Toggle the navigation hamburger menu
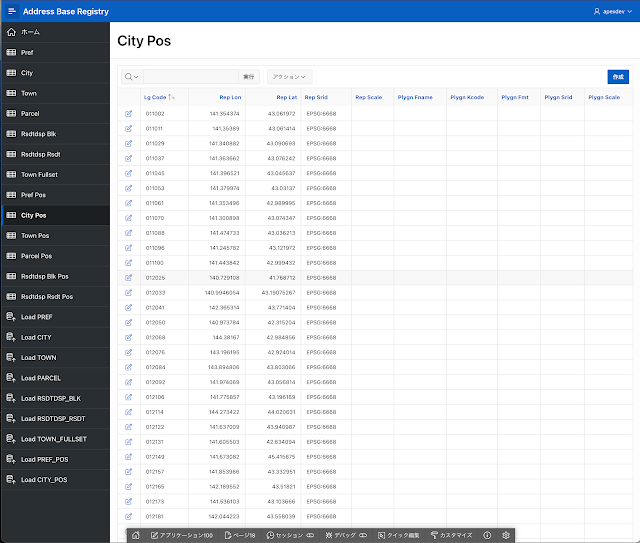The height and width of the screenshot is (543, 640). coord(11,11)
